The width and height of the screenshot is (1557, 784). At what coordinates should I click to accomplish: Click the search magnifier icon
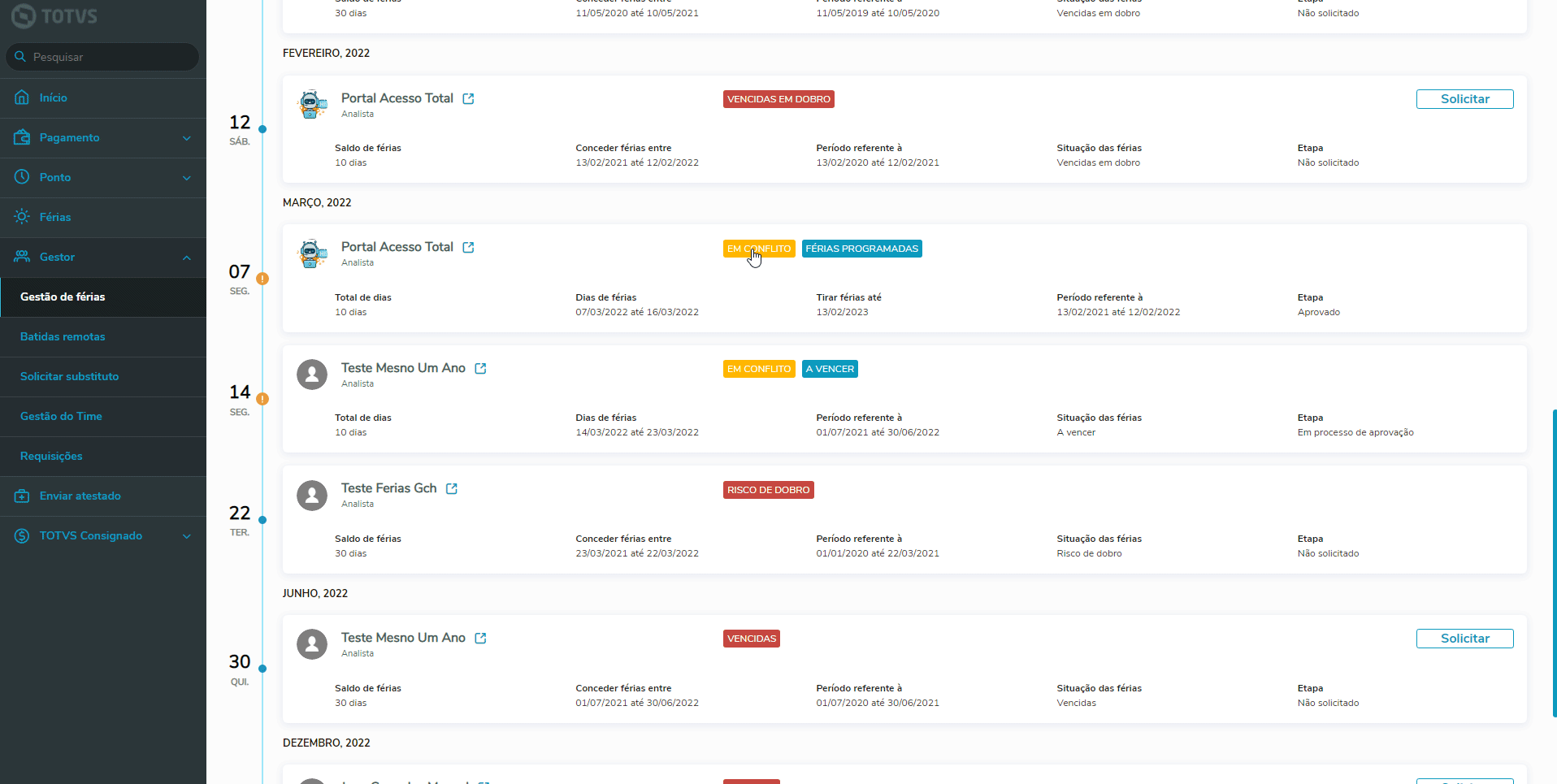tap(20, 57)
